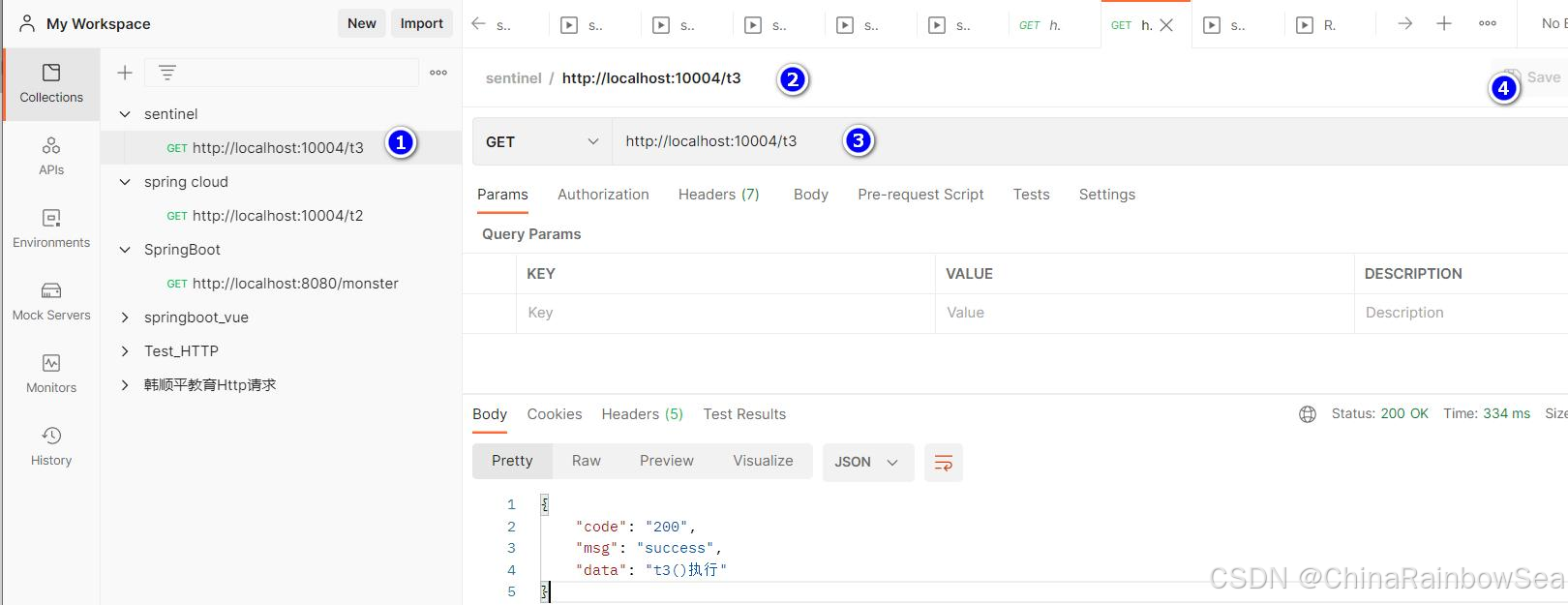Click the network globe icon near Status
This screenshot has height=605, width=1568.
tap(1307, 414)
